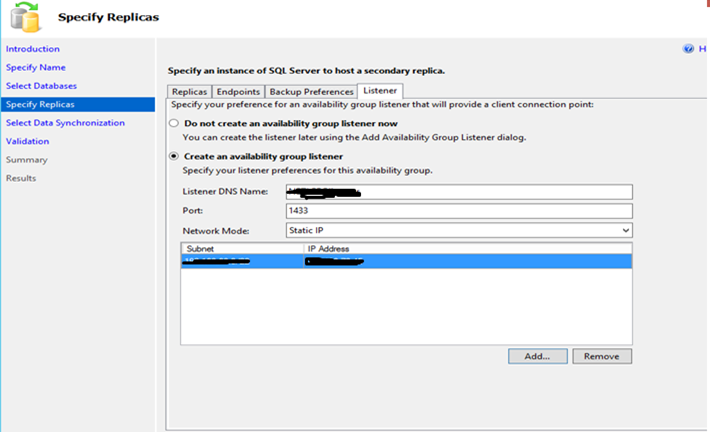Open the Select Databases step
This screenshot has width=710, height=432.
[41, 86]
